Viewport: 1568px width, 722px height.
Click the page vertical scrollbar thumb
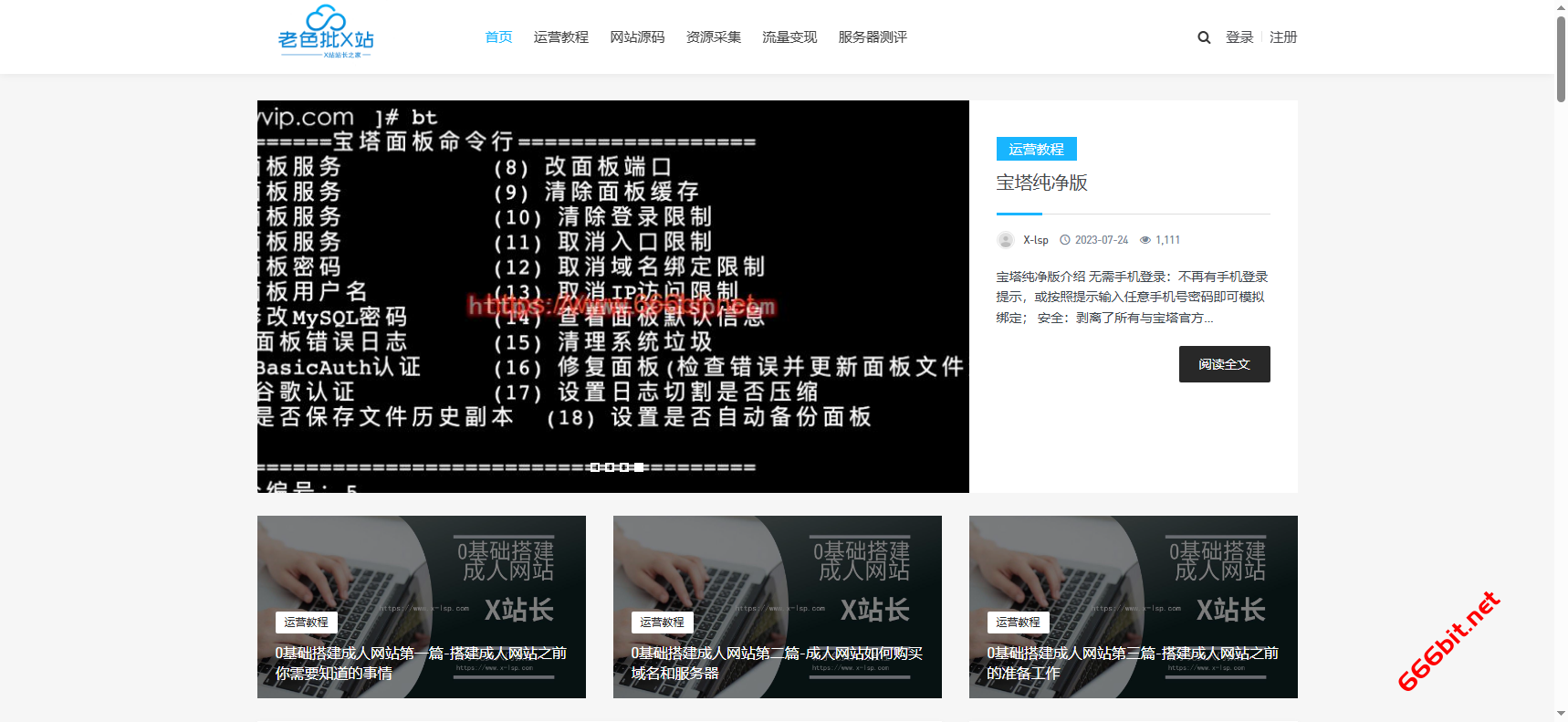click(1561, 58)
